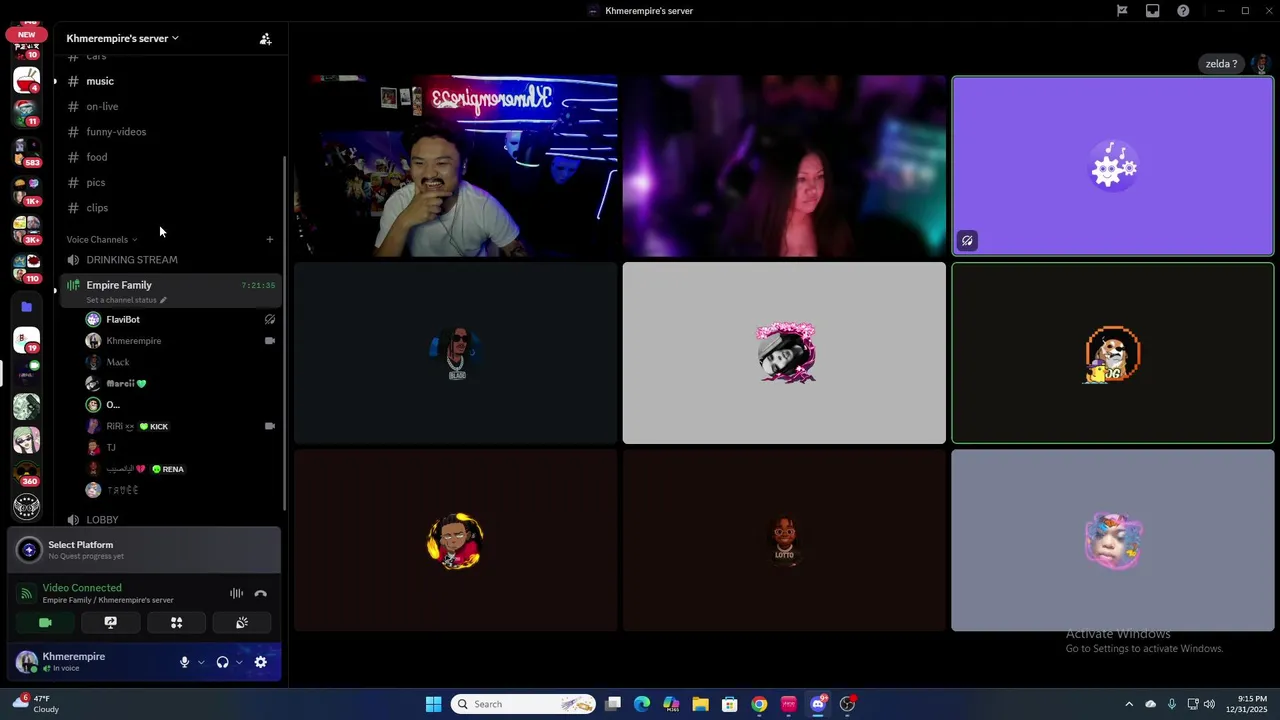The width and height of the screenshot is (1280, 720).
Task: Open Google Chrome from taskbar
Action: click(759, 704)
